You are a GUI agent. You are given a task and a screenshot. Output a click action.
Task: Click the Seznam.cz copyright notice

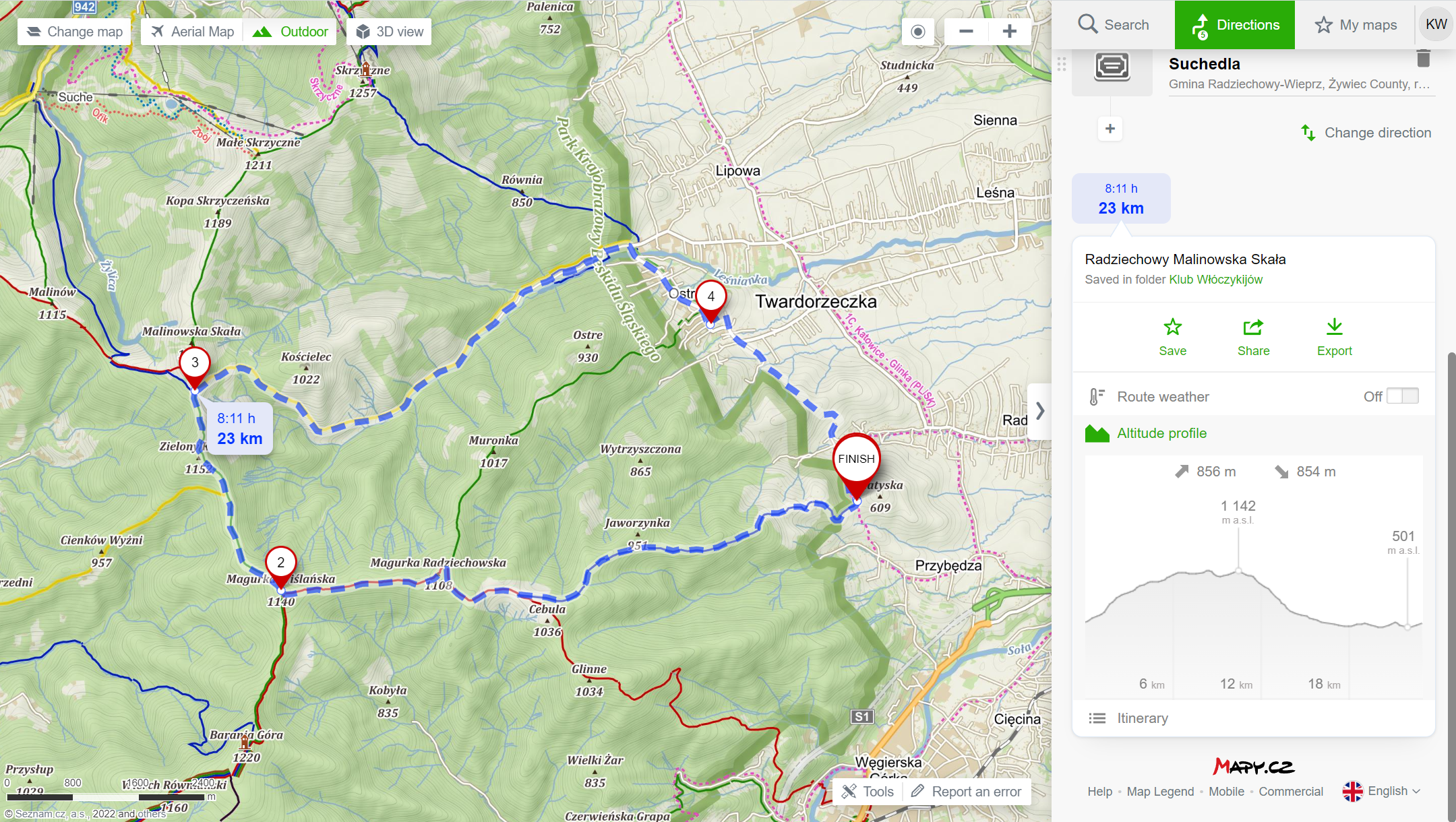(85, 814)
